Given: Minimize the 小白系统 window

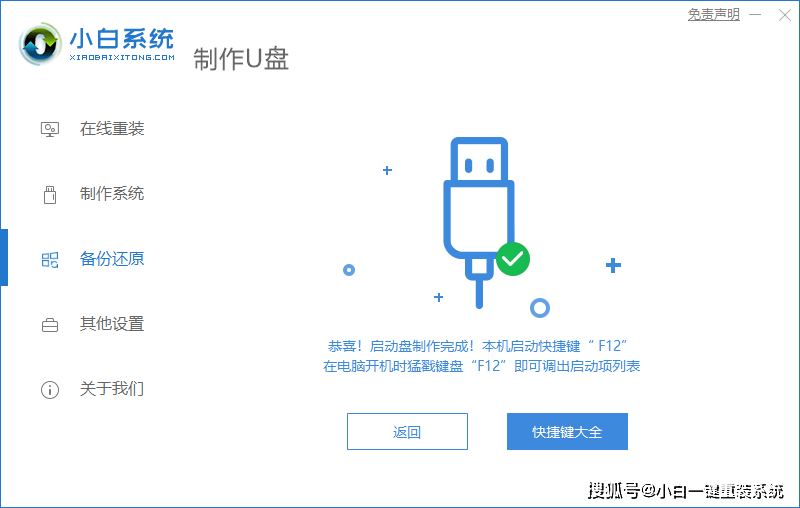Looking at the screenshot, I should [x=755, y=15].
